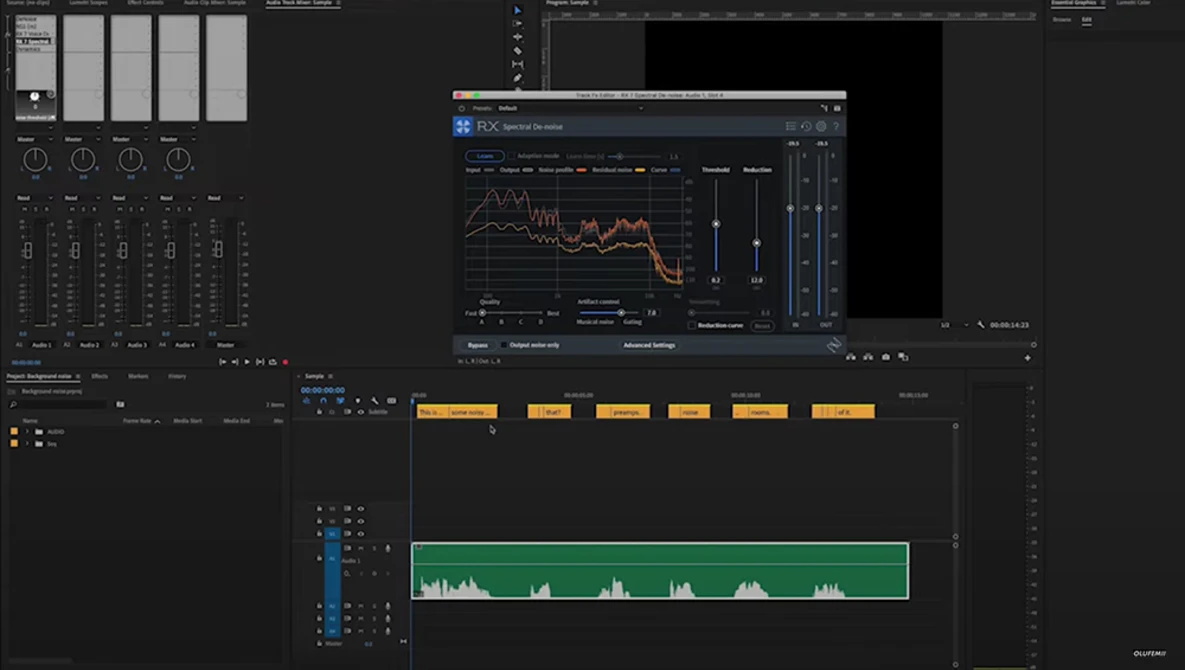Open RX Presets dropdown
The width and height of the screenshot is (1185, 670).
click(x=571, y=108)
